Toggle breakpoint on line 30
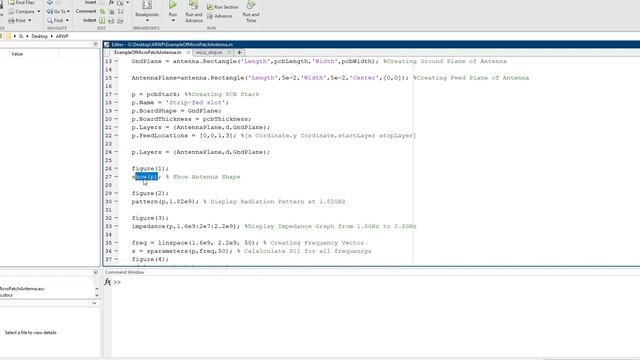 tap(116, 202)
